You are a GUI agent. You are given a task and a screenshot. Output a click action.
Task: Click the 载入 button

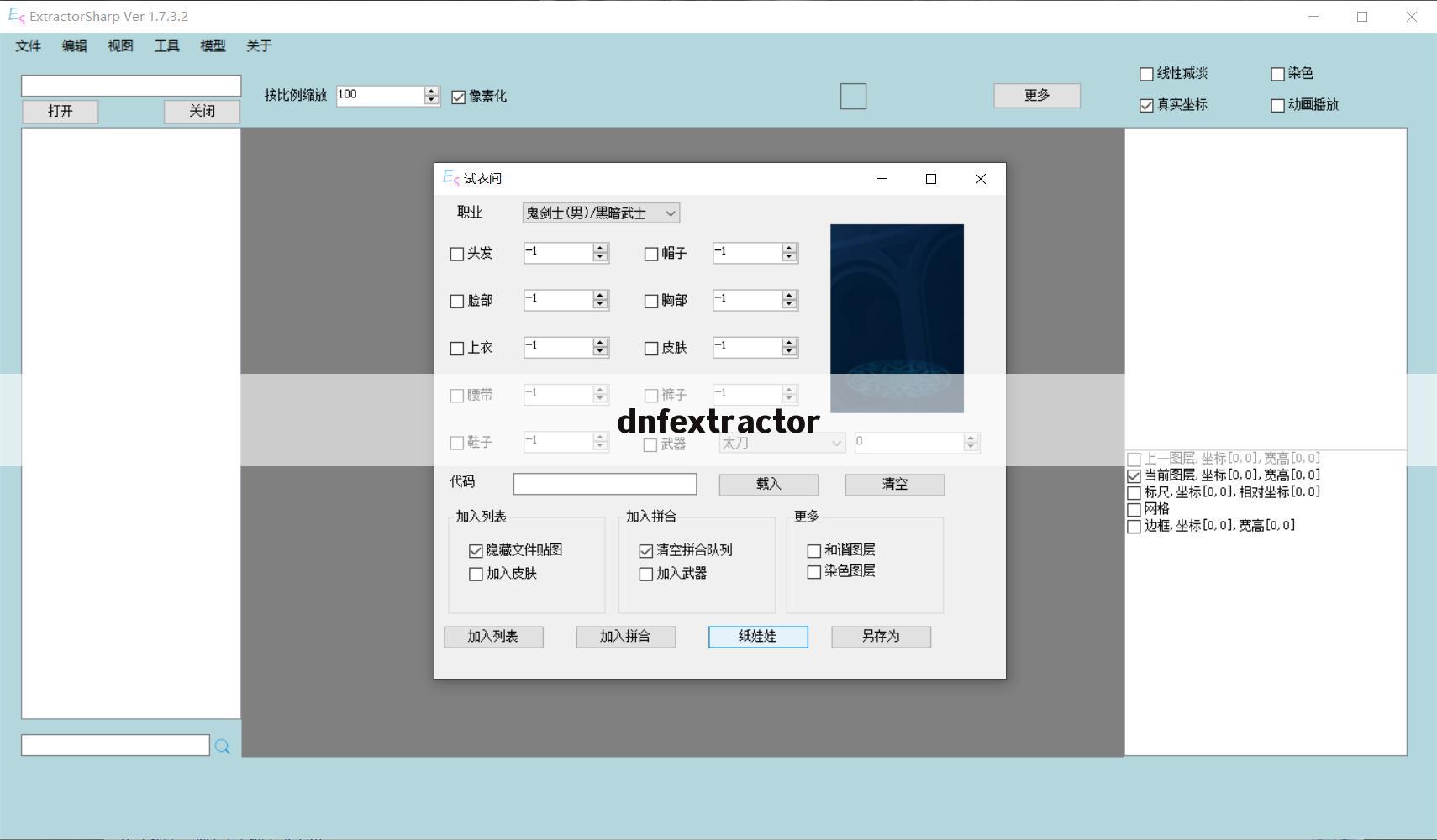(x=769, y=485)
